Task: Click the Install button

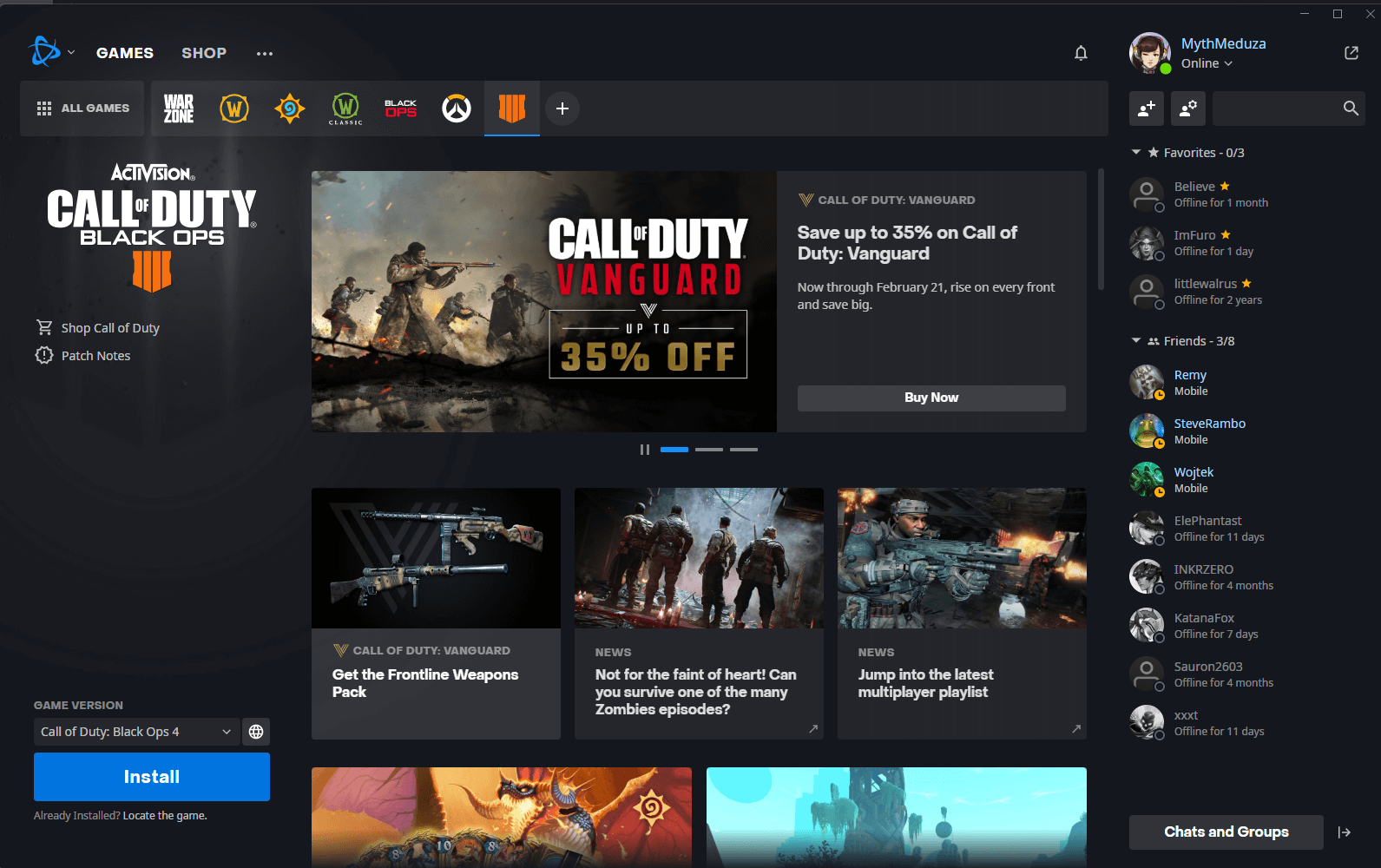Action: click(x=152, y=777)
